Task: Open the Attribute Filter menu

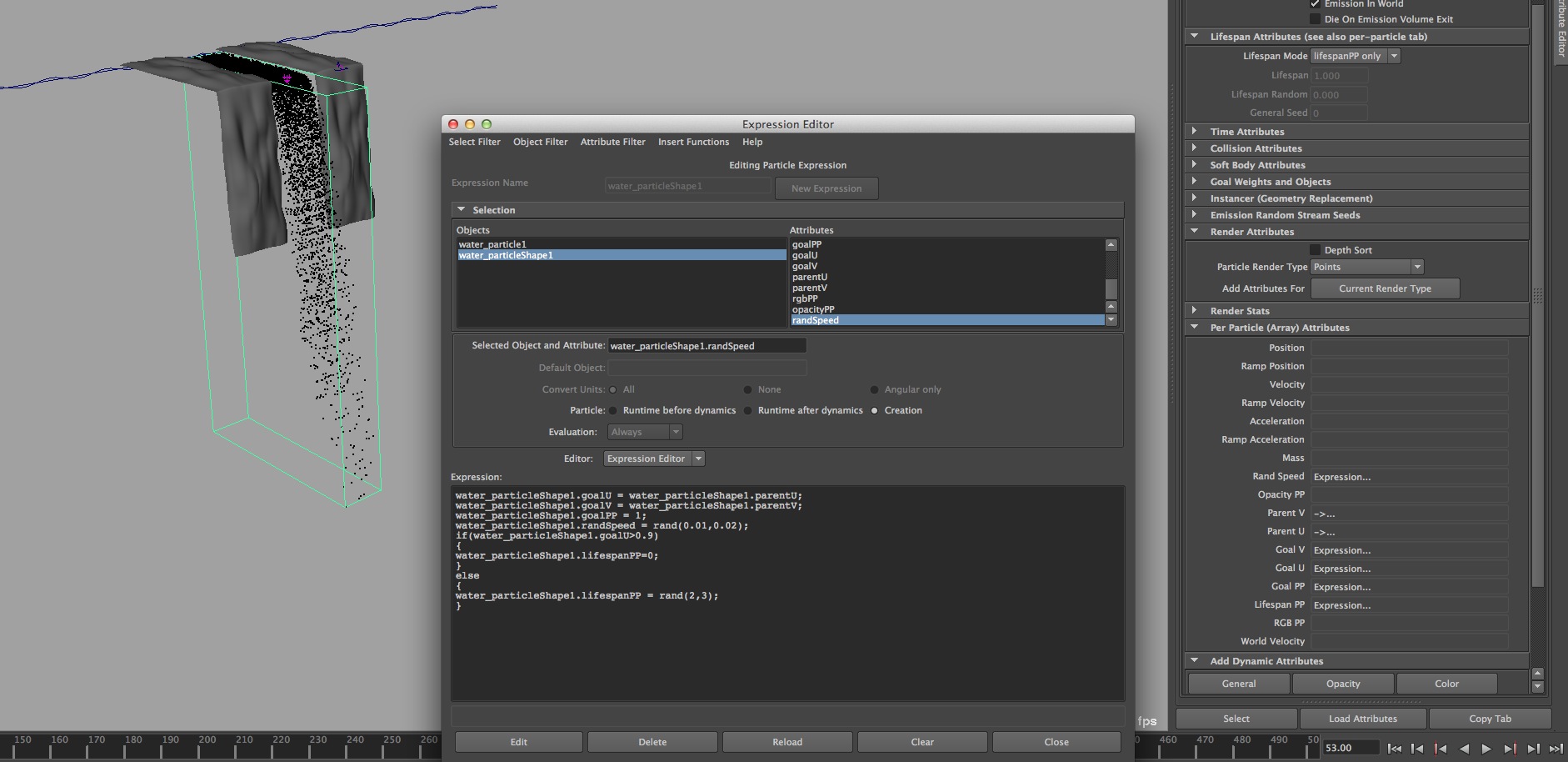Action: (x=612, y=143)
